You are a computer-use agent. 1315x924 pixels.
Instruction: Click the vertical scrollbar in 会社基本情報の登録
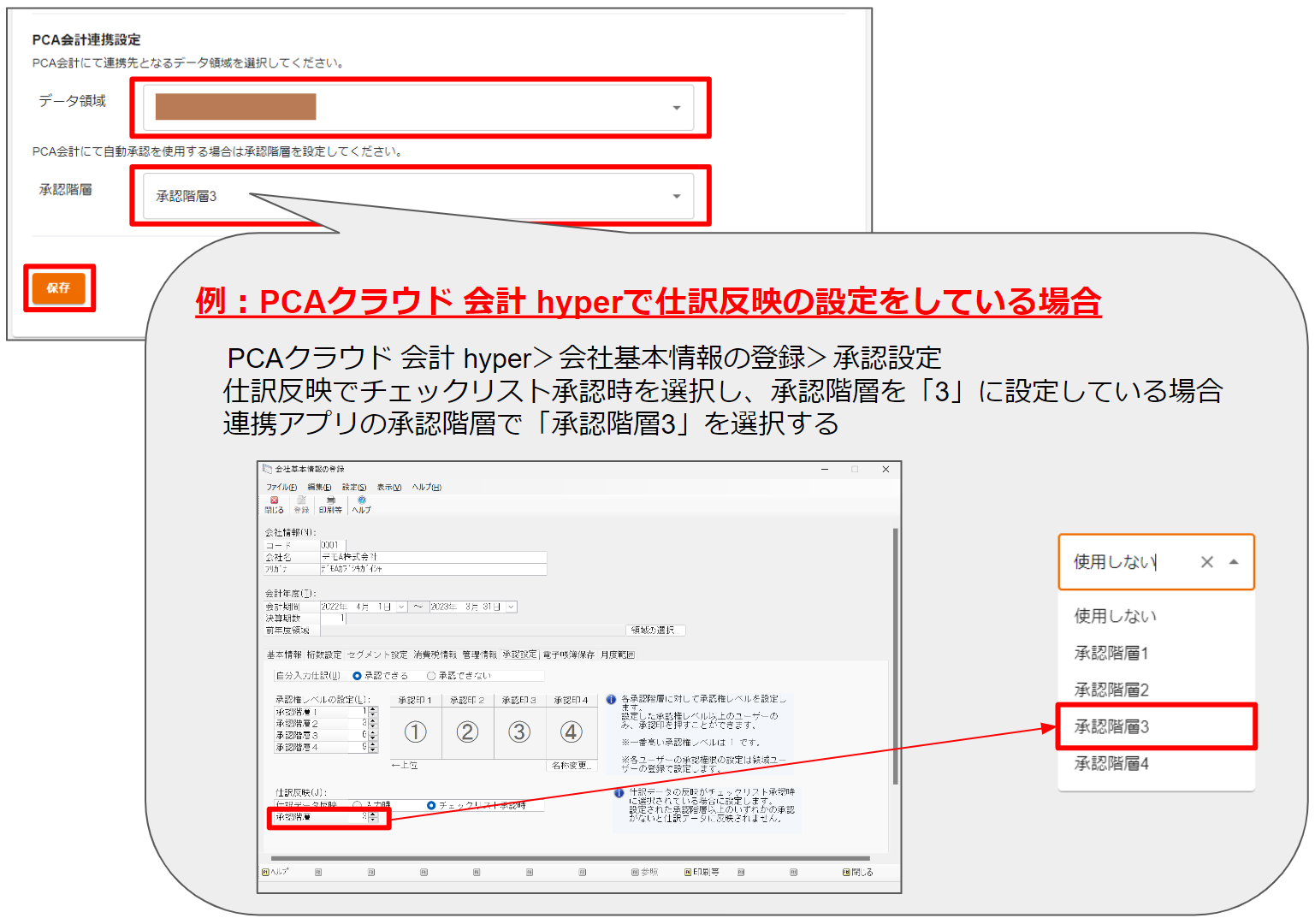pos(895,657)
